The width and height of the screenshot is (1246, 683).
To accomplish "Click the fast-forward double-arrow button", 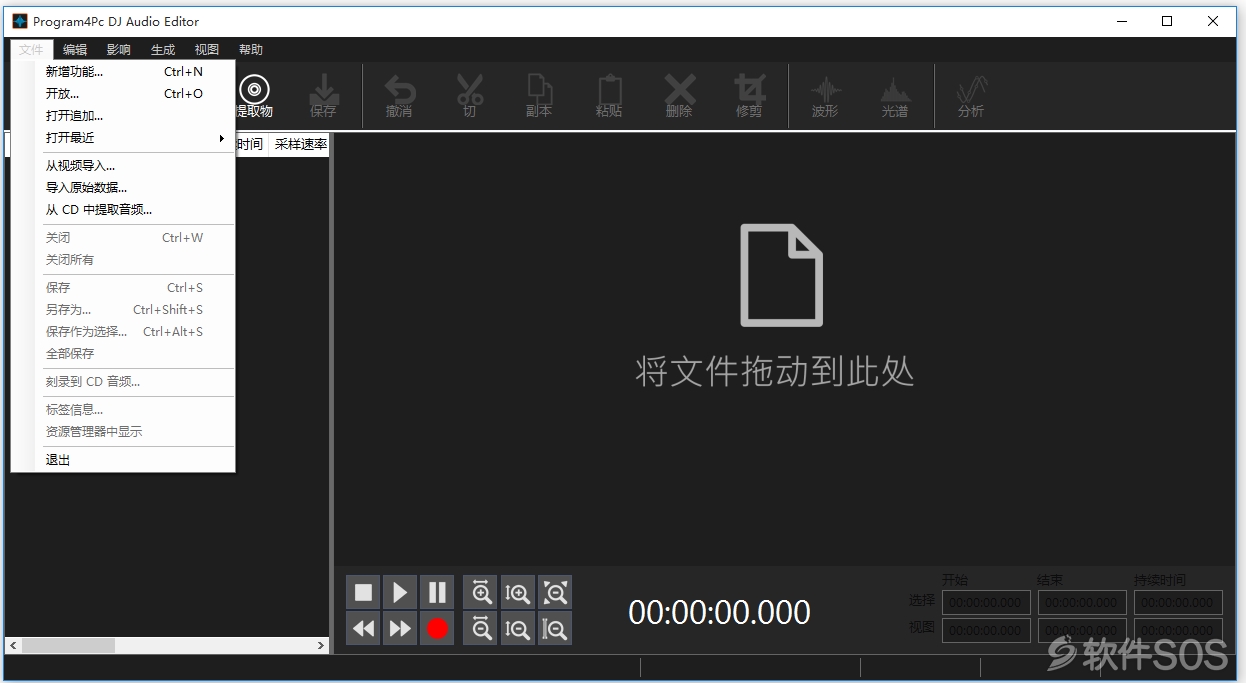I will (400, 628).
